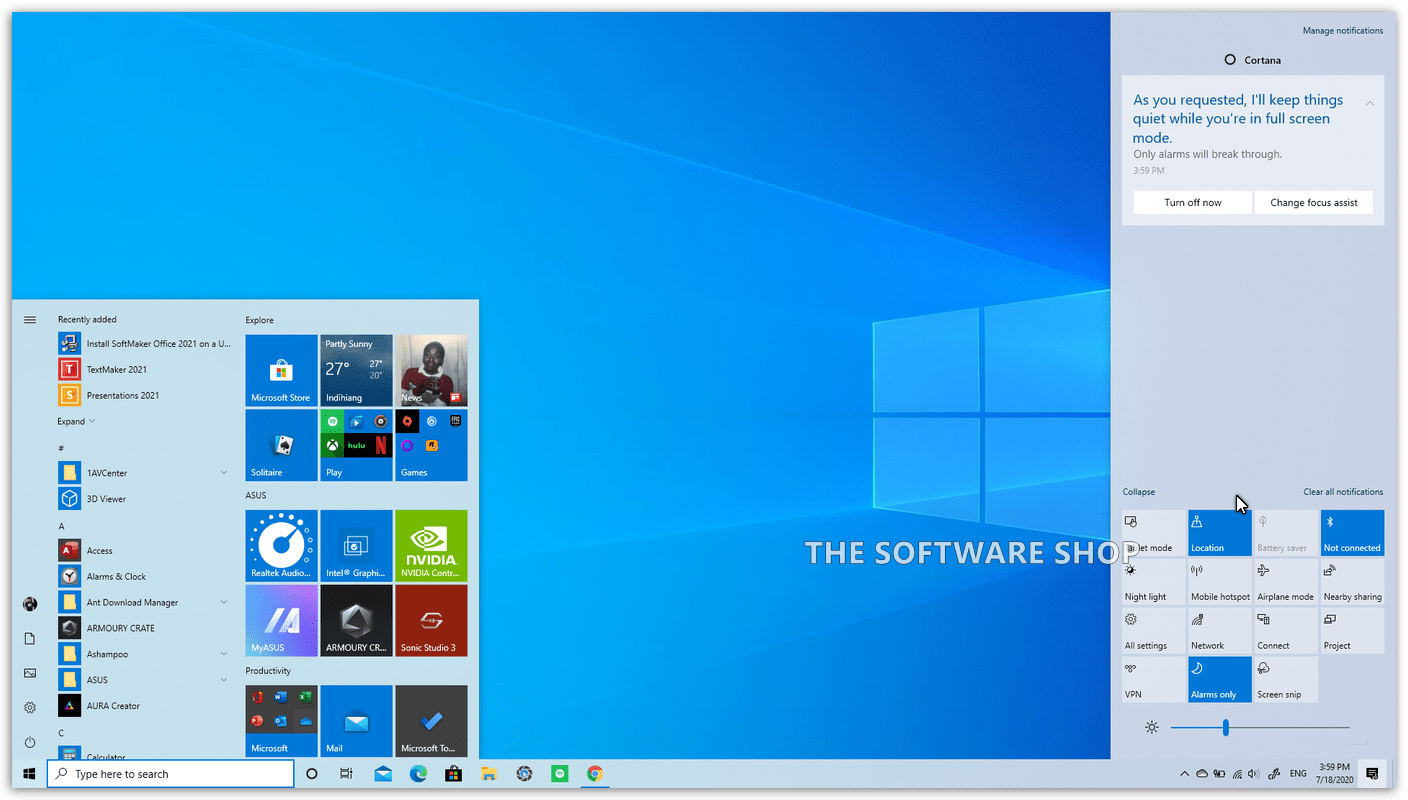
Task: Open the Mail tile under Productivity
Action: click(356, 720)
